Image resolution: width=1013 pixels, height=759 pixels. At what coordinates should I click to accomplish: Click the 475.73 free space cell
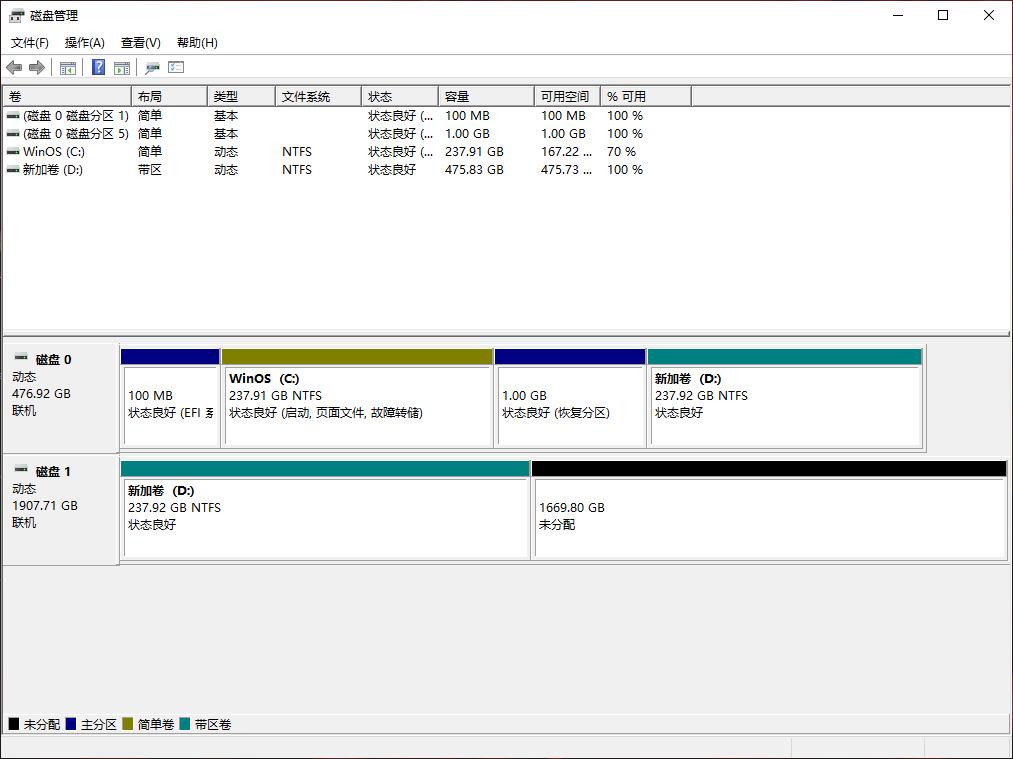(x=567, y=170)
